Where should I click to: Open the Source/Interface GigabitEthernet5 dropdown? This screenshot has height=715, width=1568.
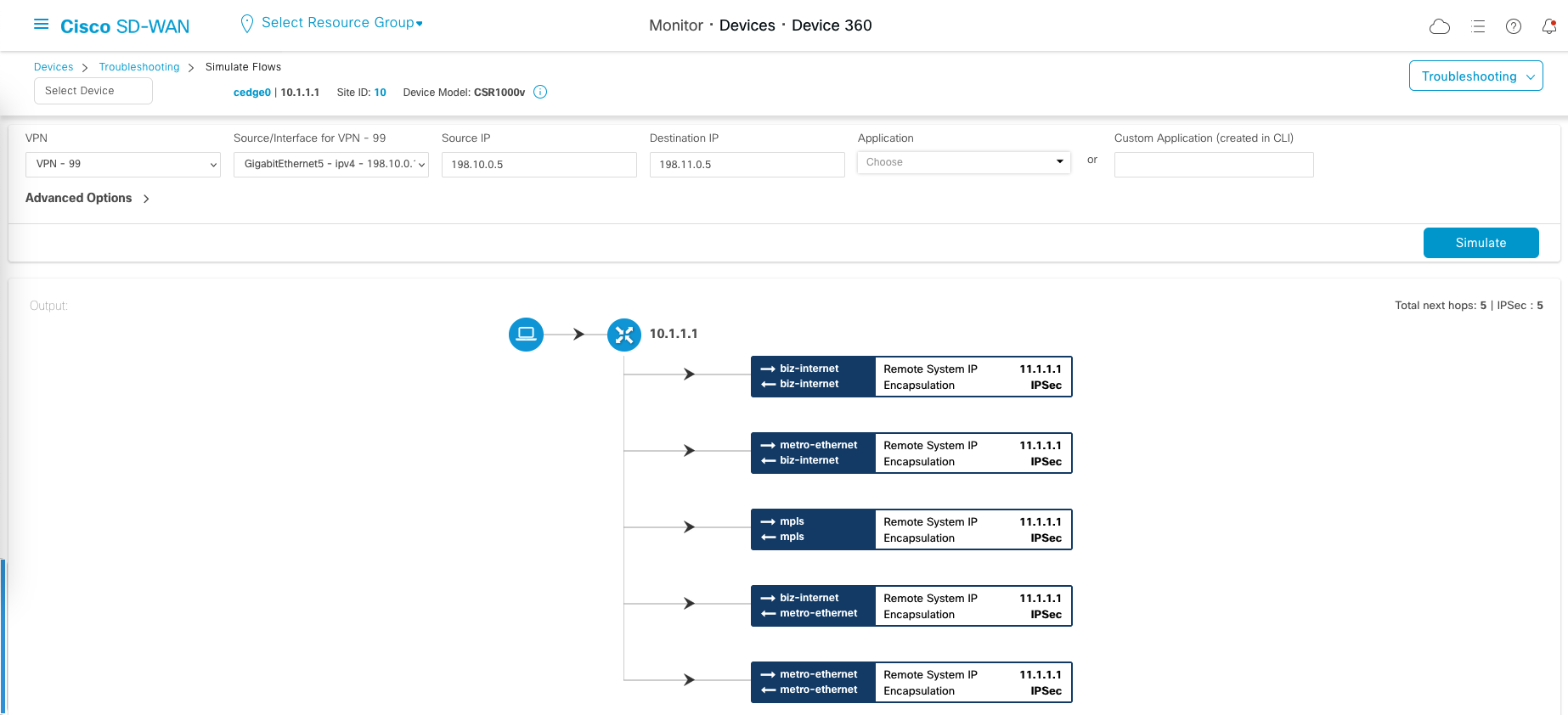pyautogui.click(x=330, y=165)
